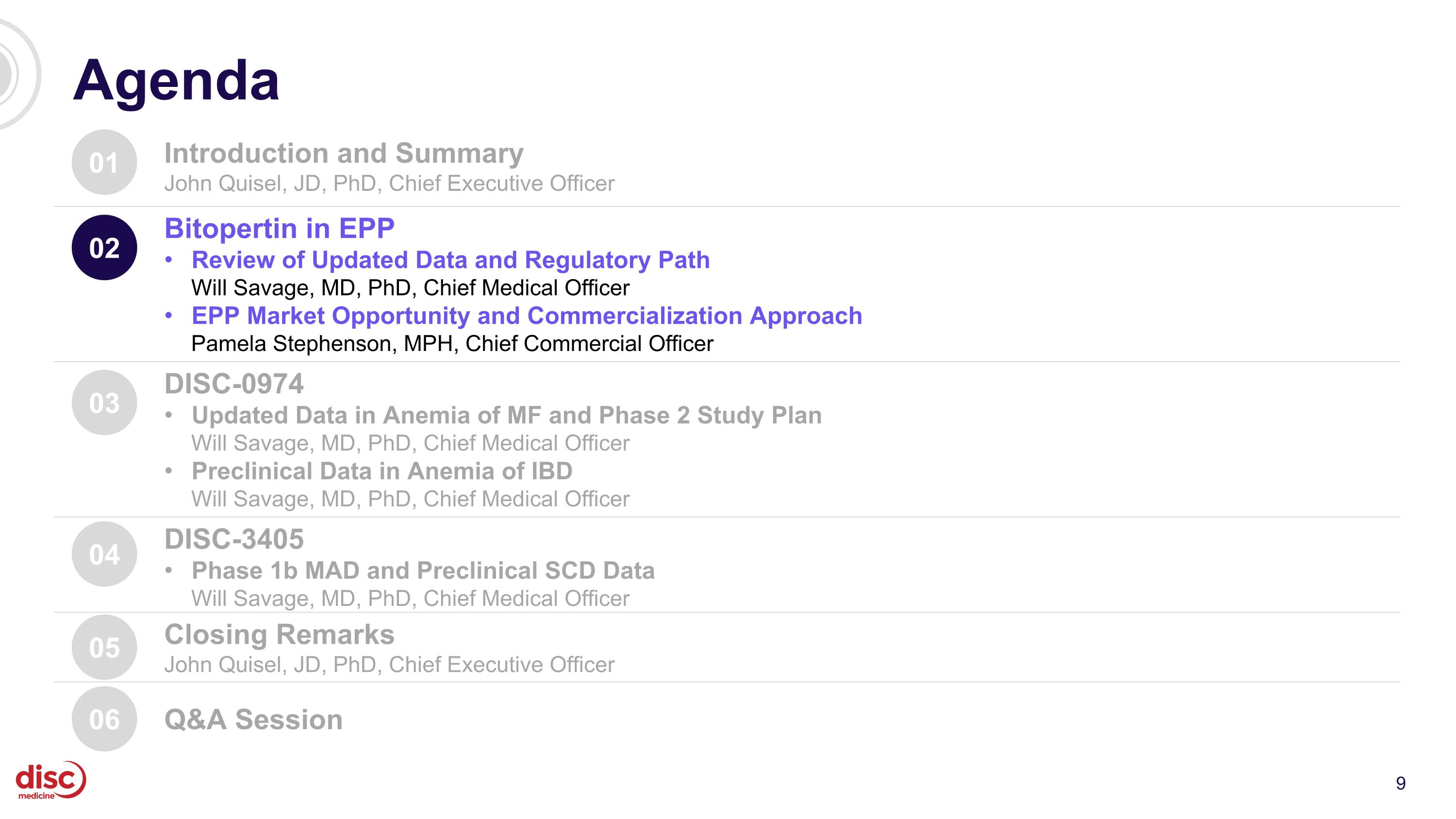
Task: Click Preclinical Data in Anemia of IBD
Action: tap(382, 471)
